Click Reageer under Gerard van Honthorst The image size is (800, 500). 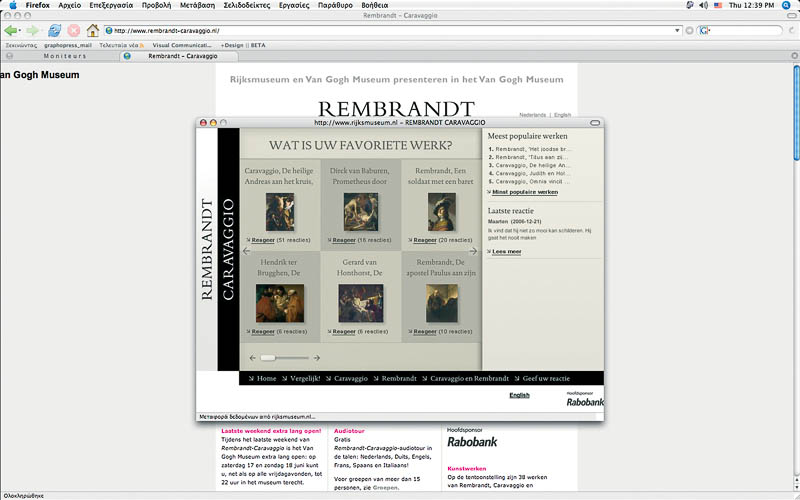tap(344, 332)
